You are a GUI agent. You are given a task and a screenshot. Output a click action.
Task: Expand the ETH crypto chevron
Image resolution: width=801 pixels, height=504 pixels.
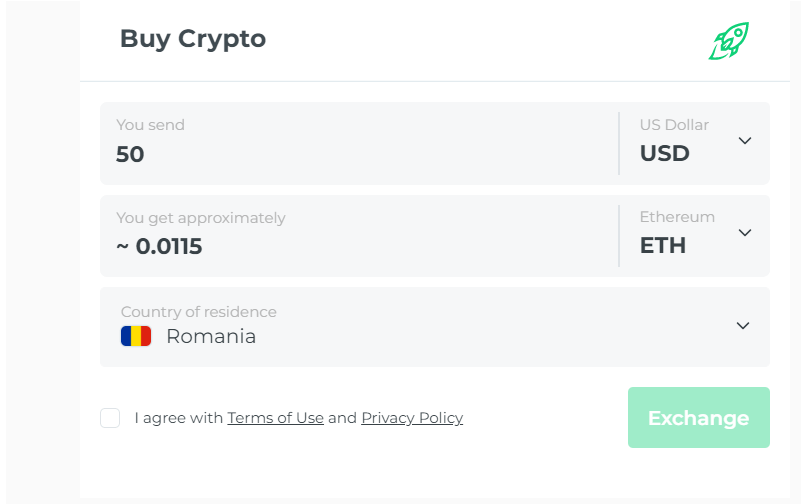tap(745, 233)
